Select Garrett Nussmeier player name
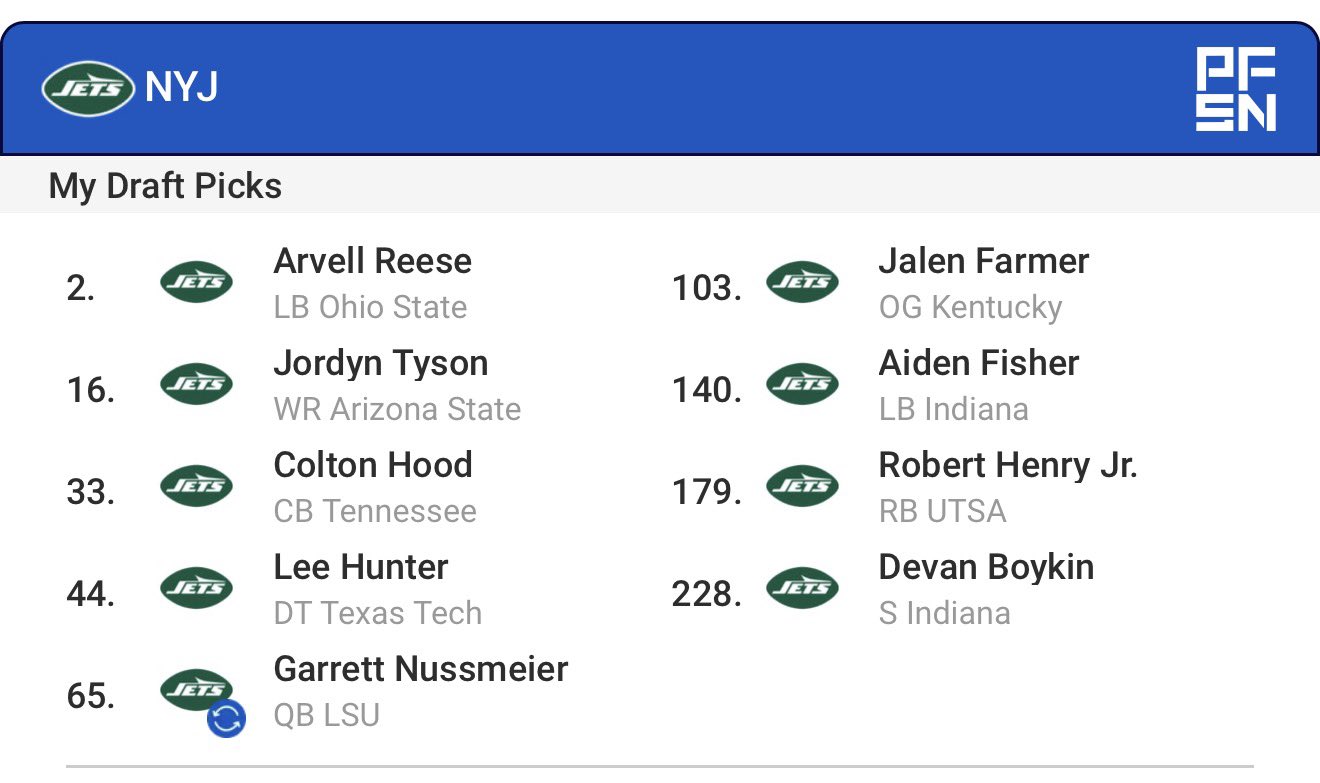Viewport: 1320px width, 783px height. pyautogui.click(x=421, y=669)
